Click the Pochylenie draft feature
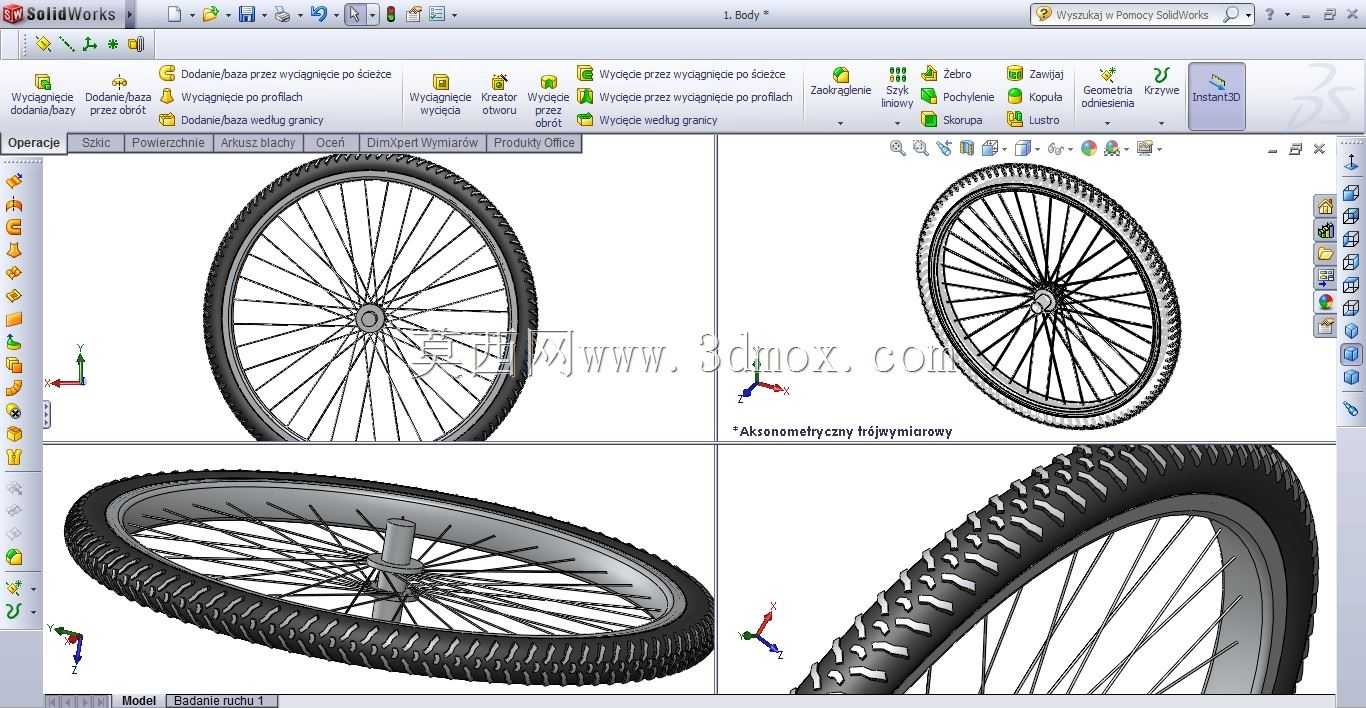The height and width of the screenshot is (708, 1366). tap(957, 97)
